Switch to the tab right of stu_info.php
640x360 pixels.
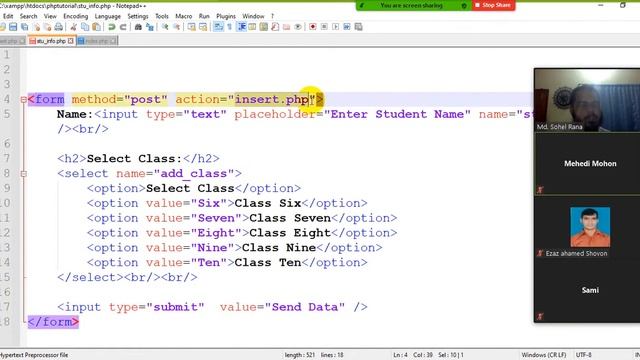pyautogui.click(x=97, y=41)
